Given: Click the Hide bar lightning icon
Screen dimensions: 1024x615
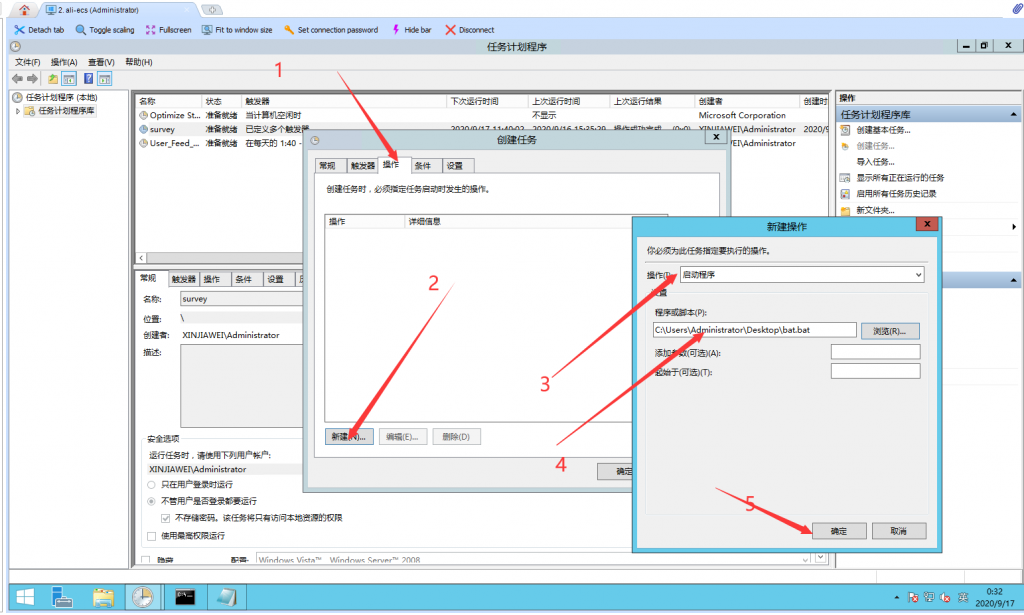Looking at the screenshot, I should (x=396, y=30).
